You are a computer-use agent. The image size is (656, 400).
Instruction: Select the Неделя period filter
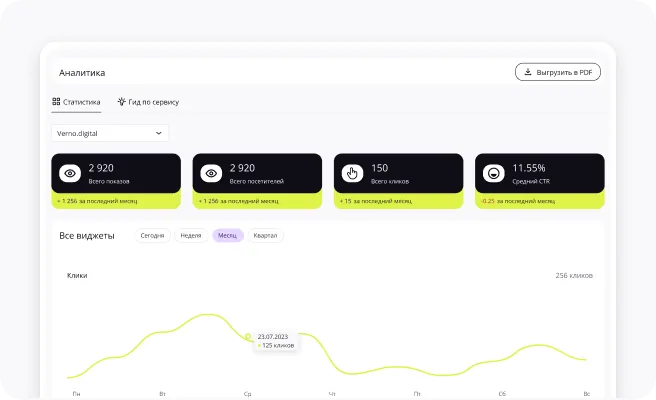click(191, 236)
